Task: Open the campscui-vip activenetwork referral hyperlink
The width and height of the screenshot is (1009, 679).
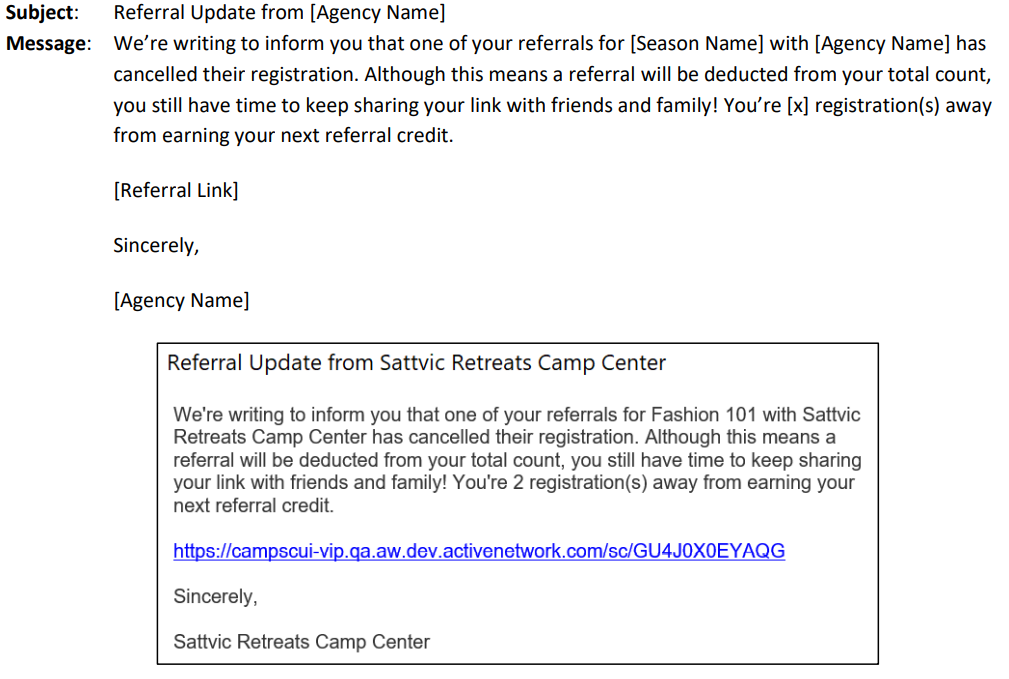Action: point(479,551)
